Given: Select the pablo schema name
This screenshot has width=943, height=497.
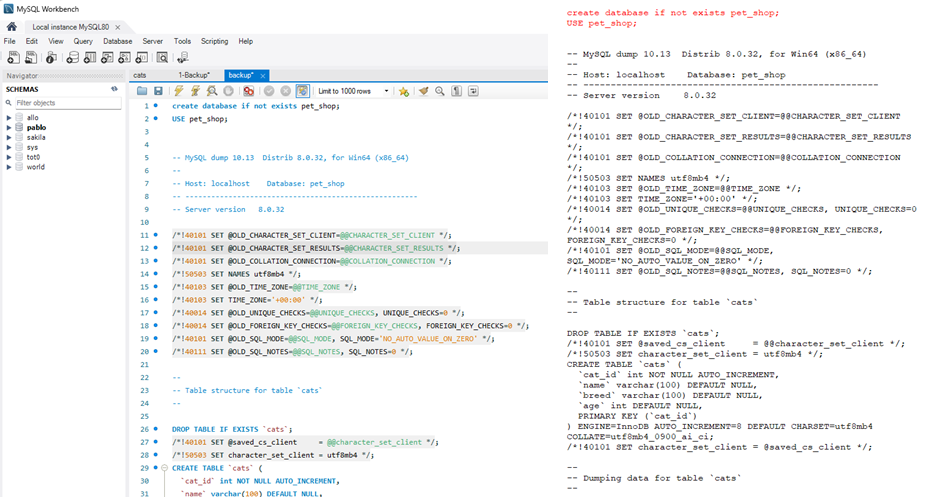Looking at the screenshot, I should [36, 128].
